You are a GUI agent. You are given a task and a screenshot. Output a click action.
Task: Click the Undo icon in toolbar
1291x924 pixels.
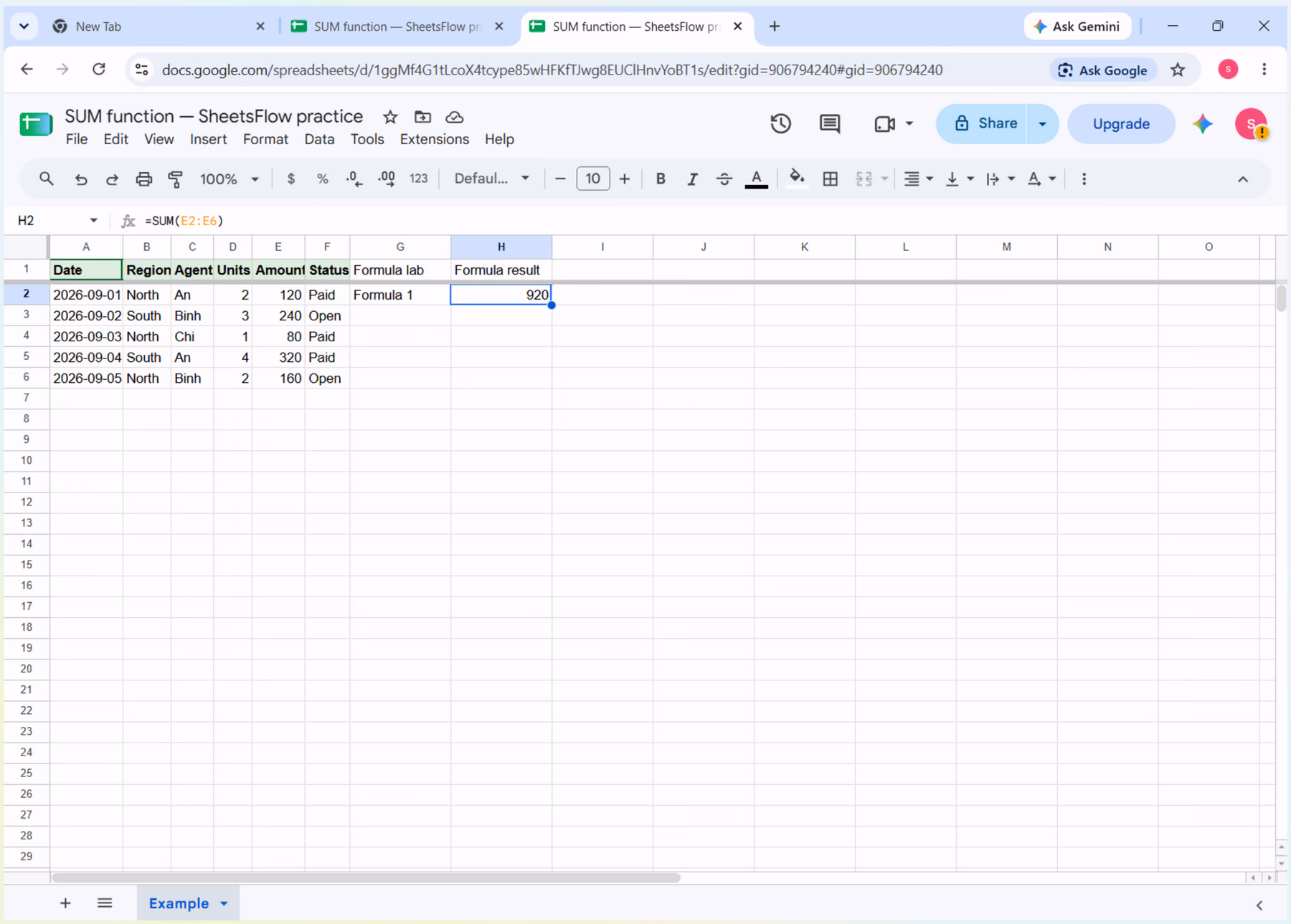(x=80, y=179)
